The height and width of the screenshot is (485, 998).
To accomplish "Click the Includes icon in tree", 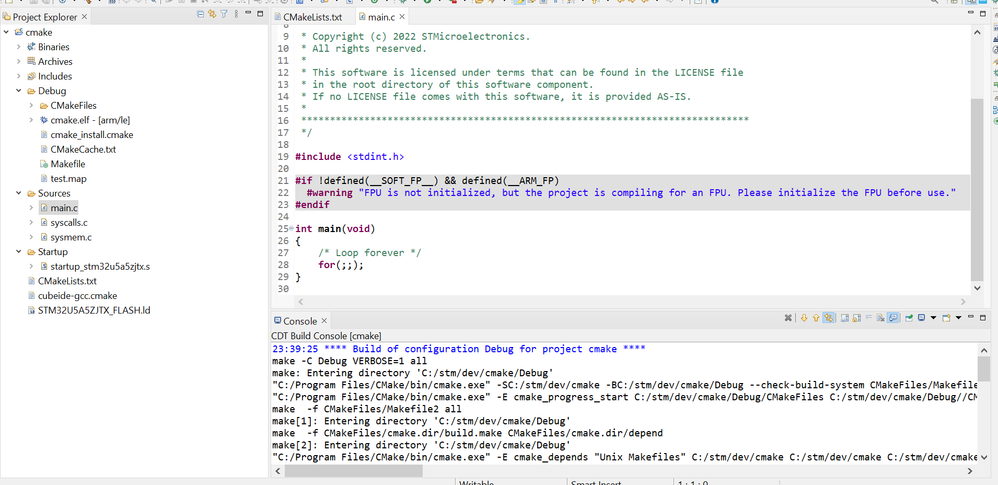I will pos(31,76).
